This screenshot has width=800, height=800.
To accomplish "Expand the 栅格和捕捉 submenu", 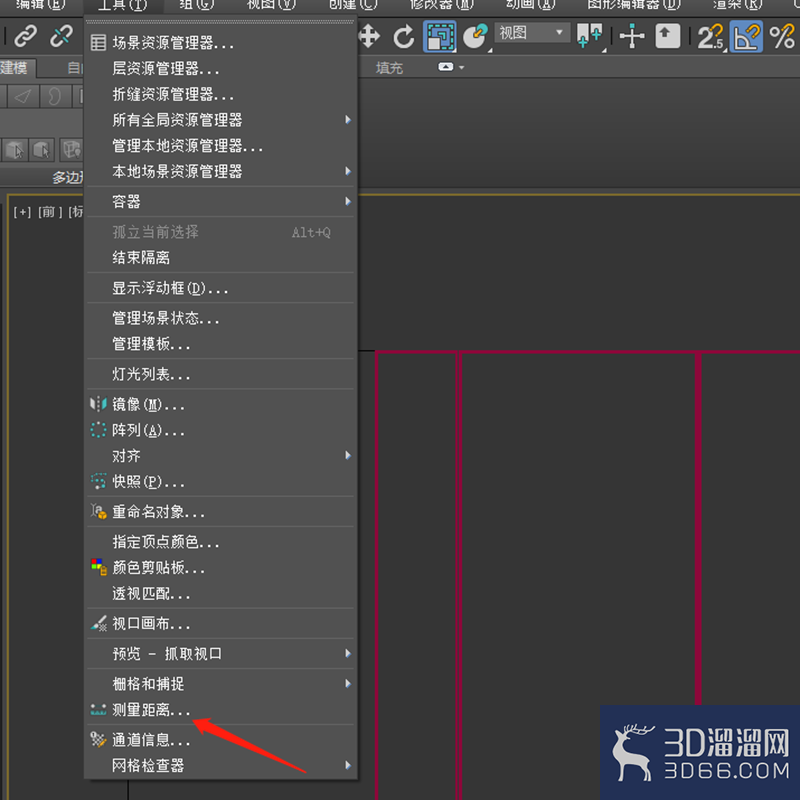I will point(220,684).
